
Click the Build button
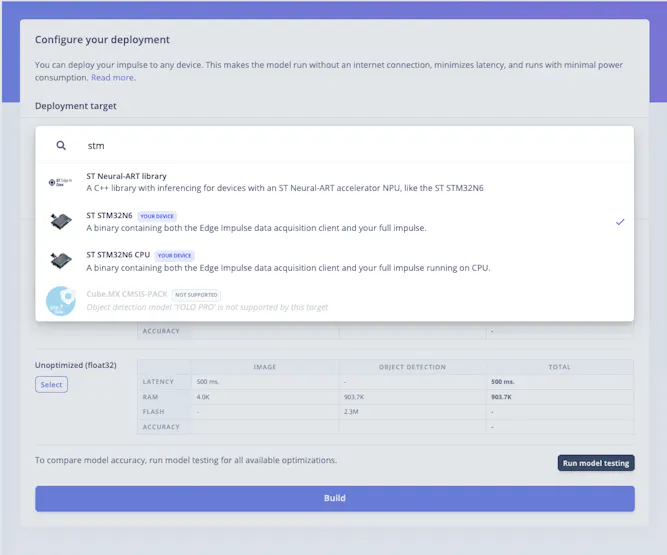335,498
